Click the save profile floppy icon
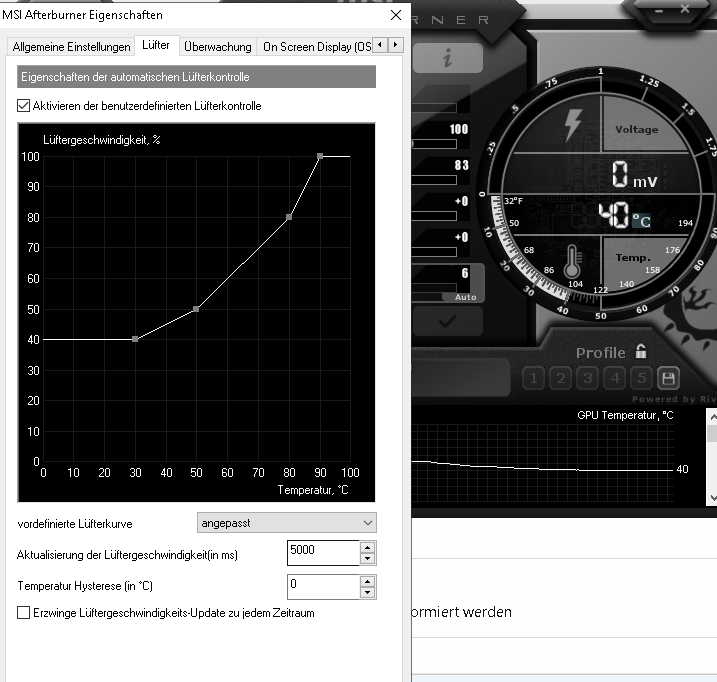The height and width of the screenshot is (682, 717). 669,378
